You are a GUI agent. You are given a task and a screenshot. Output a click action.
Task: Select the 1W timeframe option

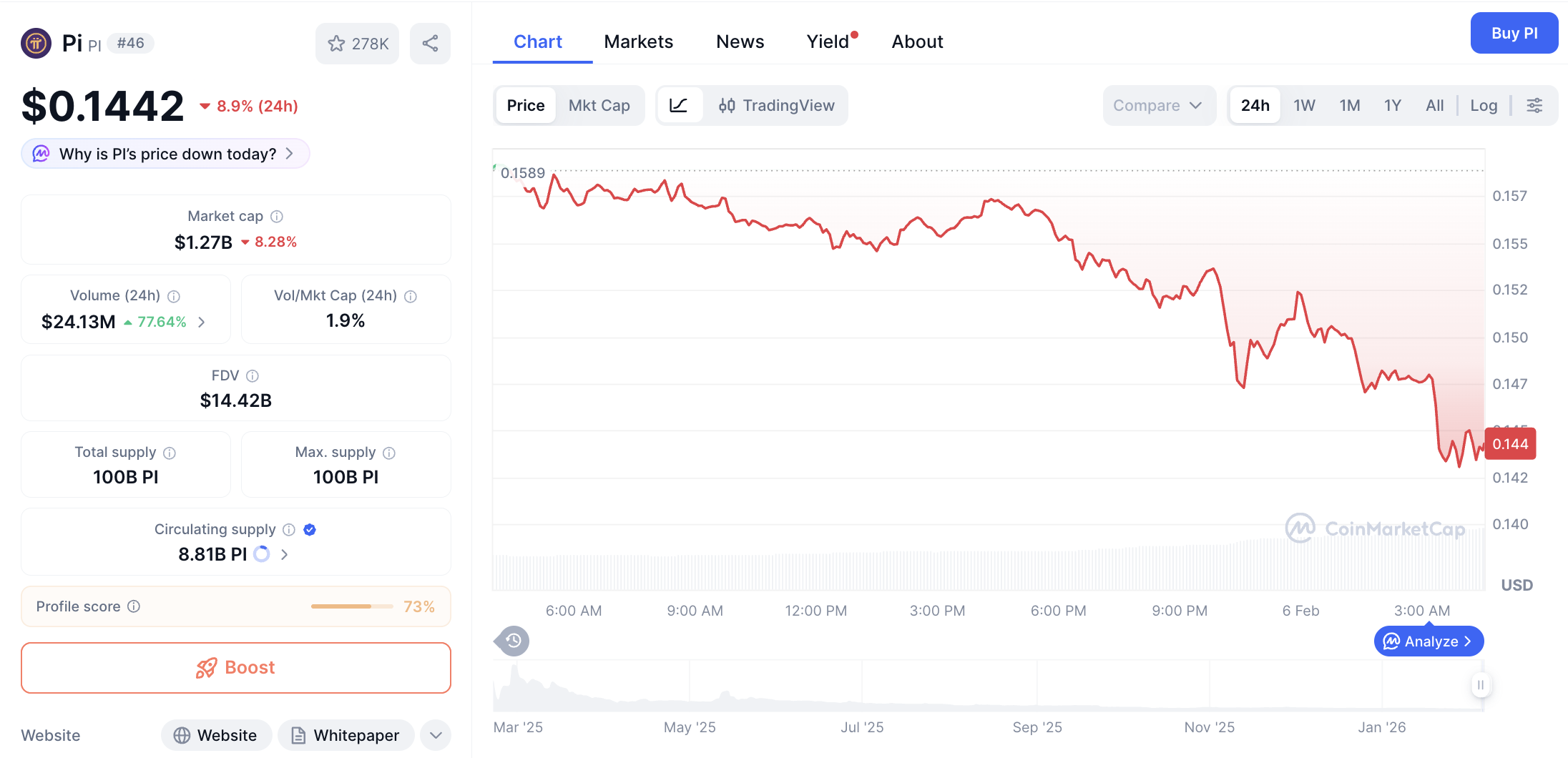(1303, 105)
